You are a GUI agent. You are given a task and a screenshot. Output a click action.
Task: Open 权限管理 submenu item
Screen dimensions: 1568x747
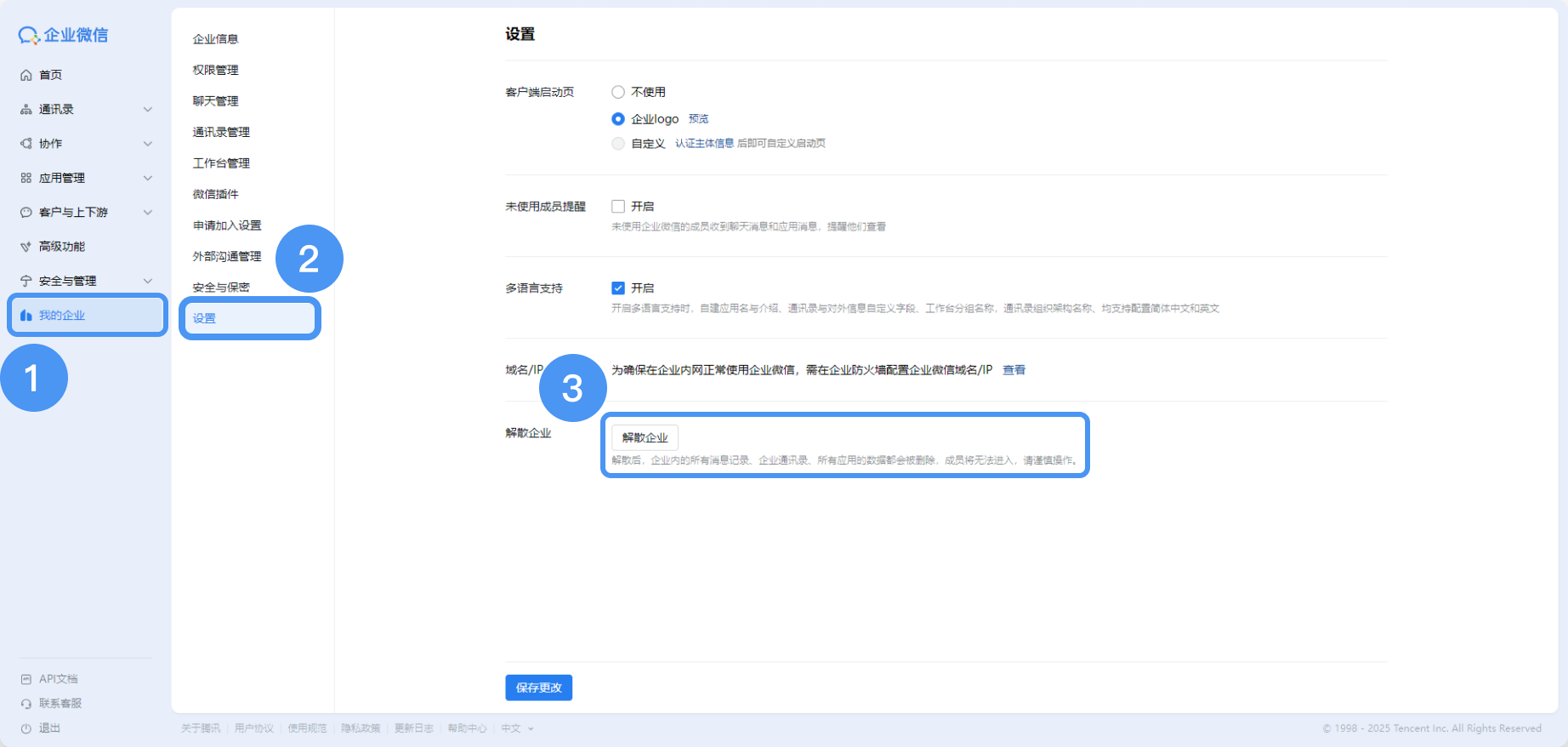coord(215,70)
